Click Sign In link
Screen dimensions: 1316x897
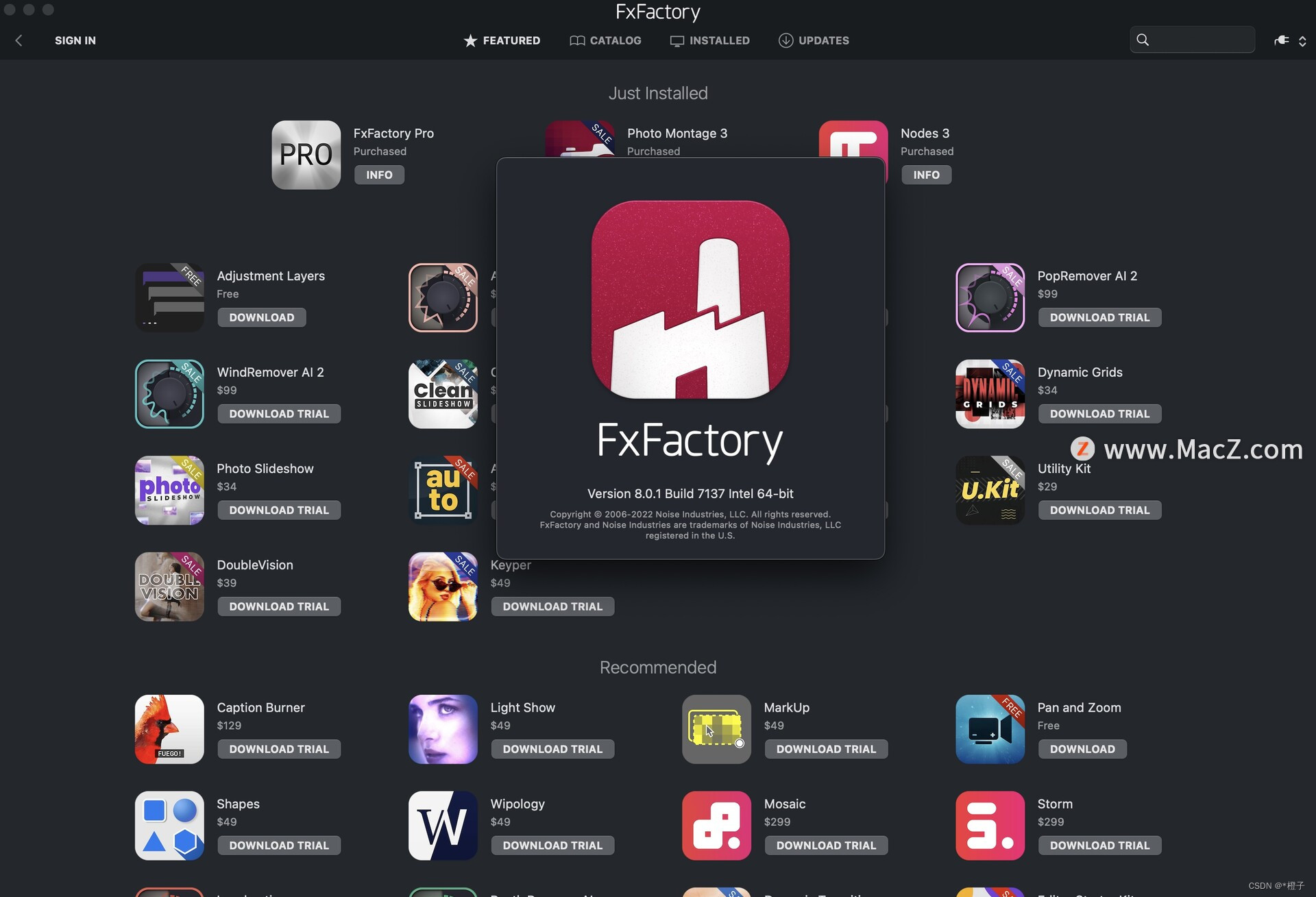coord(75,40)
